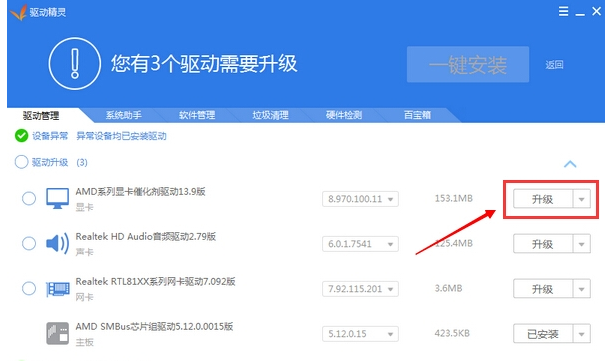This screenshot has width=605, height=361.
Task: Click the 423.5KB size value
Action: [x=452, y=333]
